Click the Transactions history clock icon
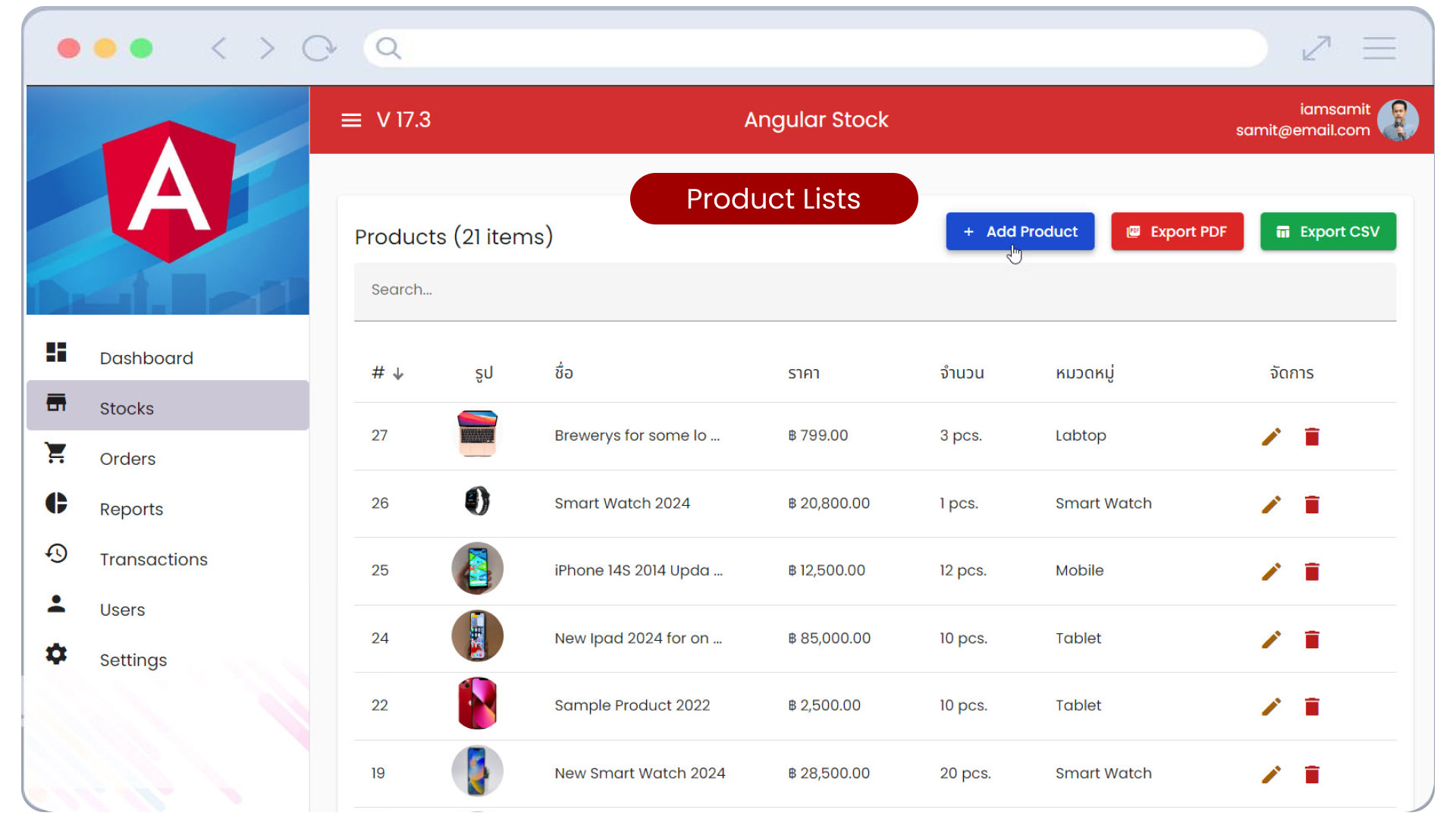 click(56, 554)
